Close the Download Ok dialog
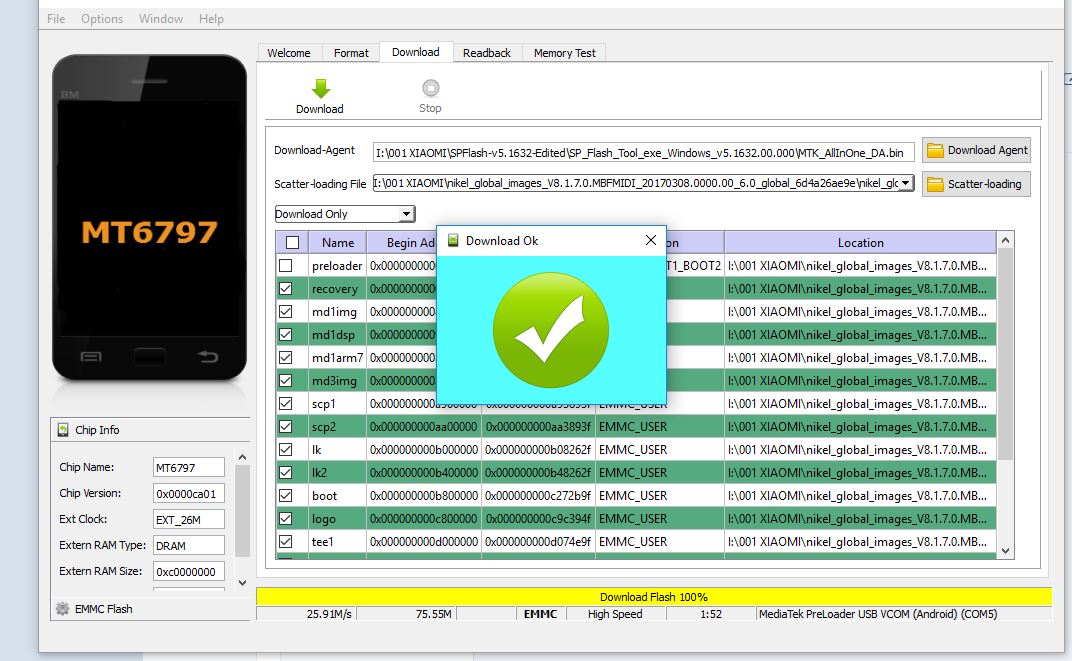Screen dimensions: 1072x661 (651, 240)
